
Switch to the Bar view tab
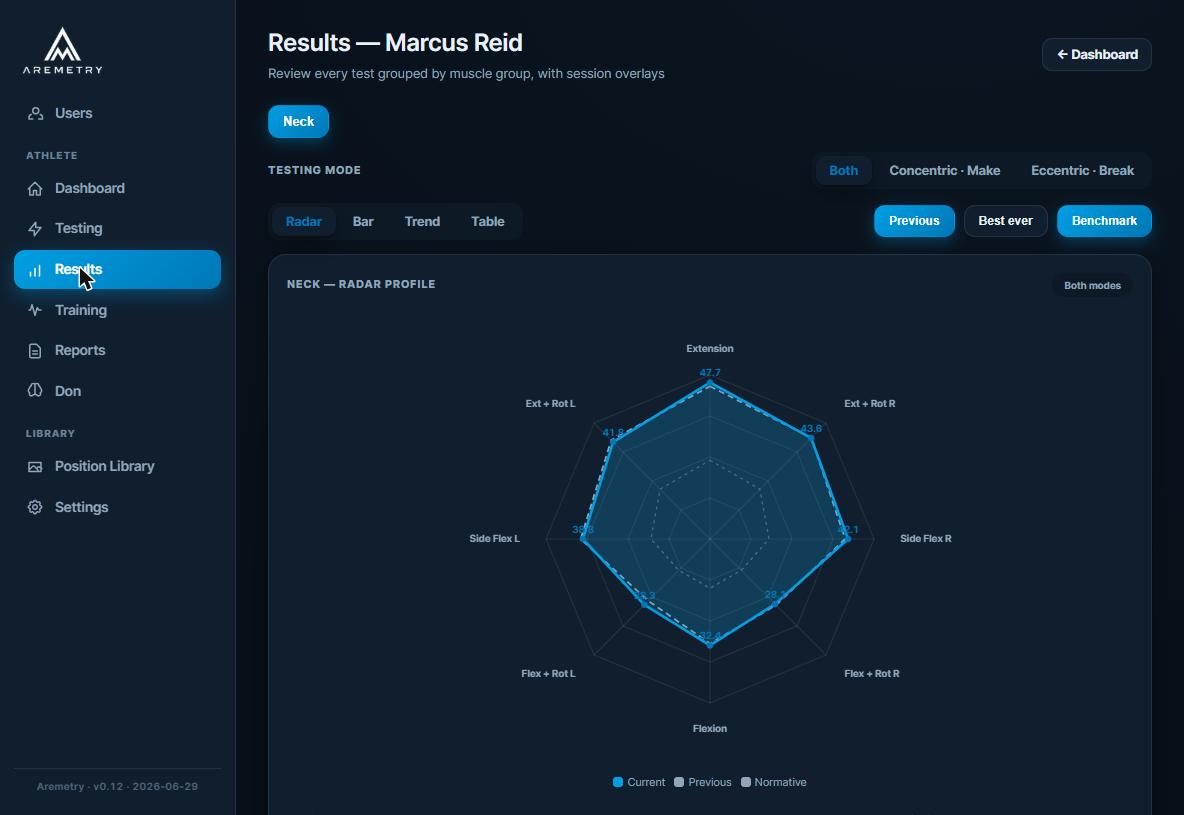[x=363, y=222]
